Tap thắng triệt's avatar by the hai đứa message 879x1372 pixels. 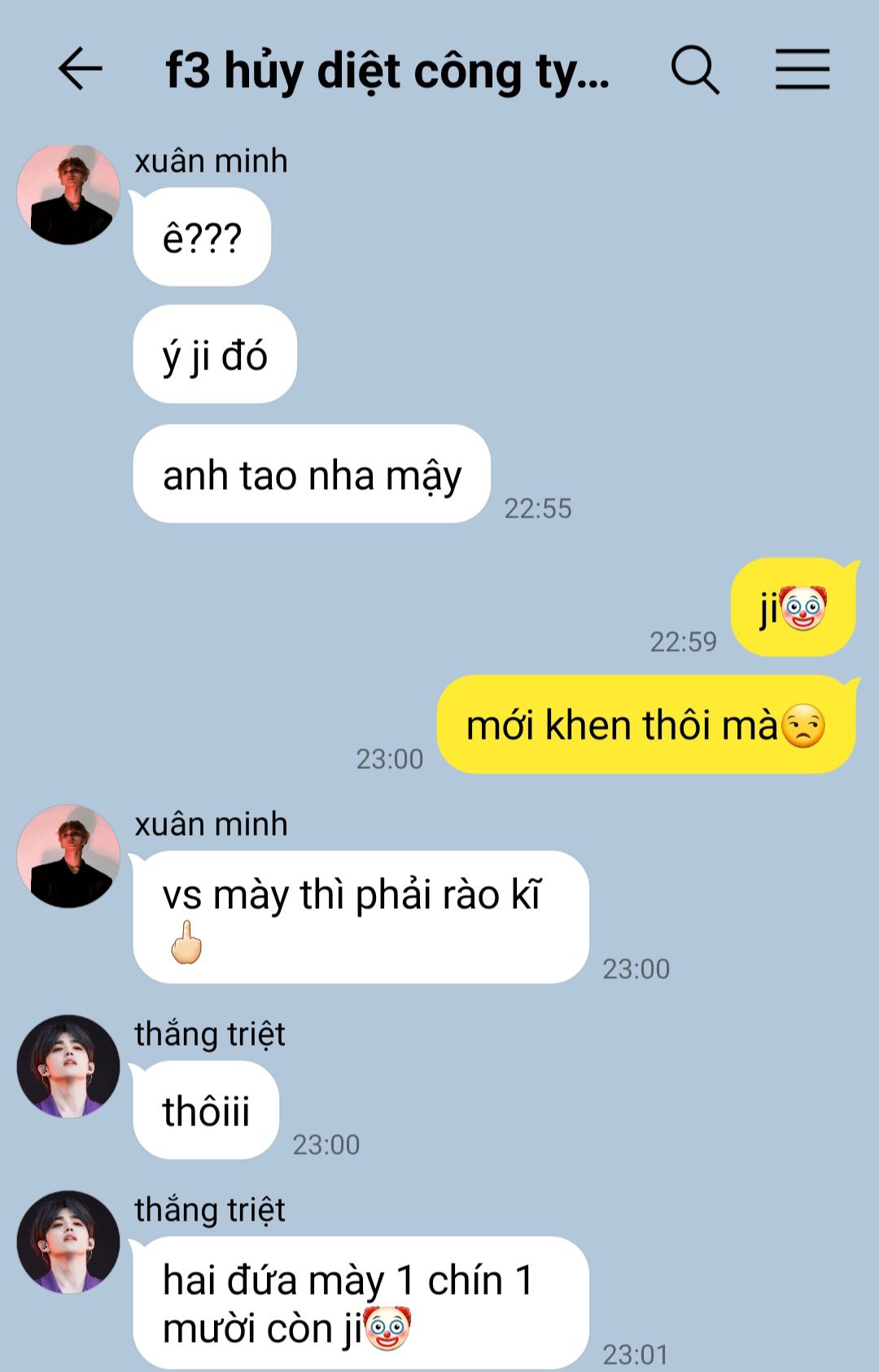click(68, 1242)
